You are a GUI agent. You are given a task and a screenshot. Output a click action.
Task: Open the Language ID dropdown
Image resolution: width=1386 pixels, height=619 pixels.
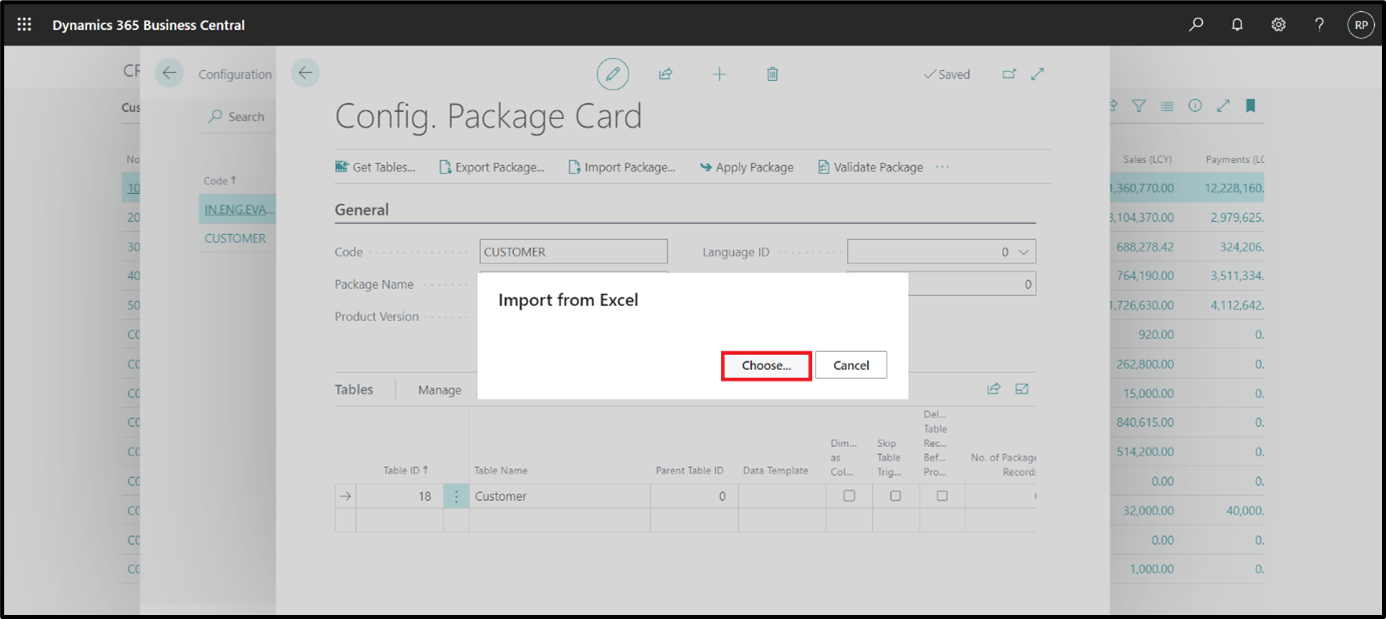1023,252
